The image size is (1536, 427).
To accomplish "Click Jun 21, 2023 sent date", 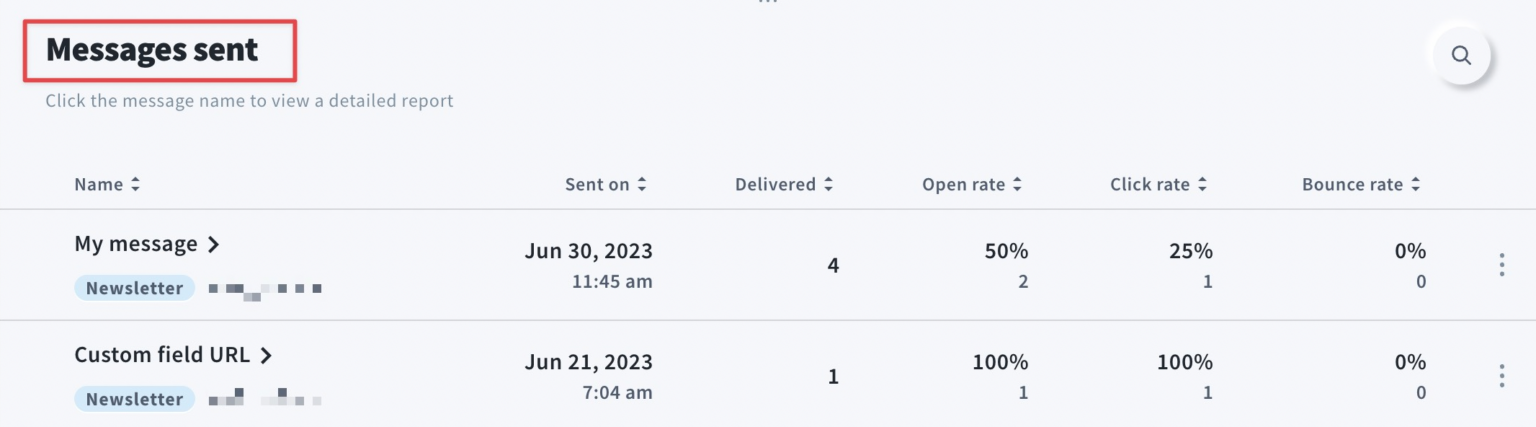I will click(x=588, y=362).
